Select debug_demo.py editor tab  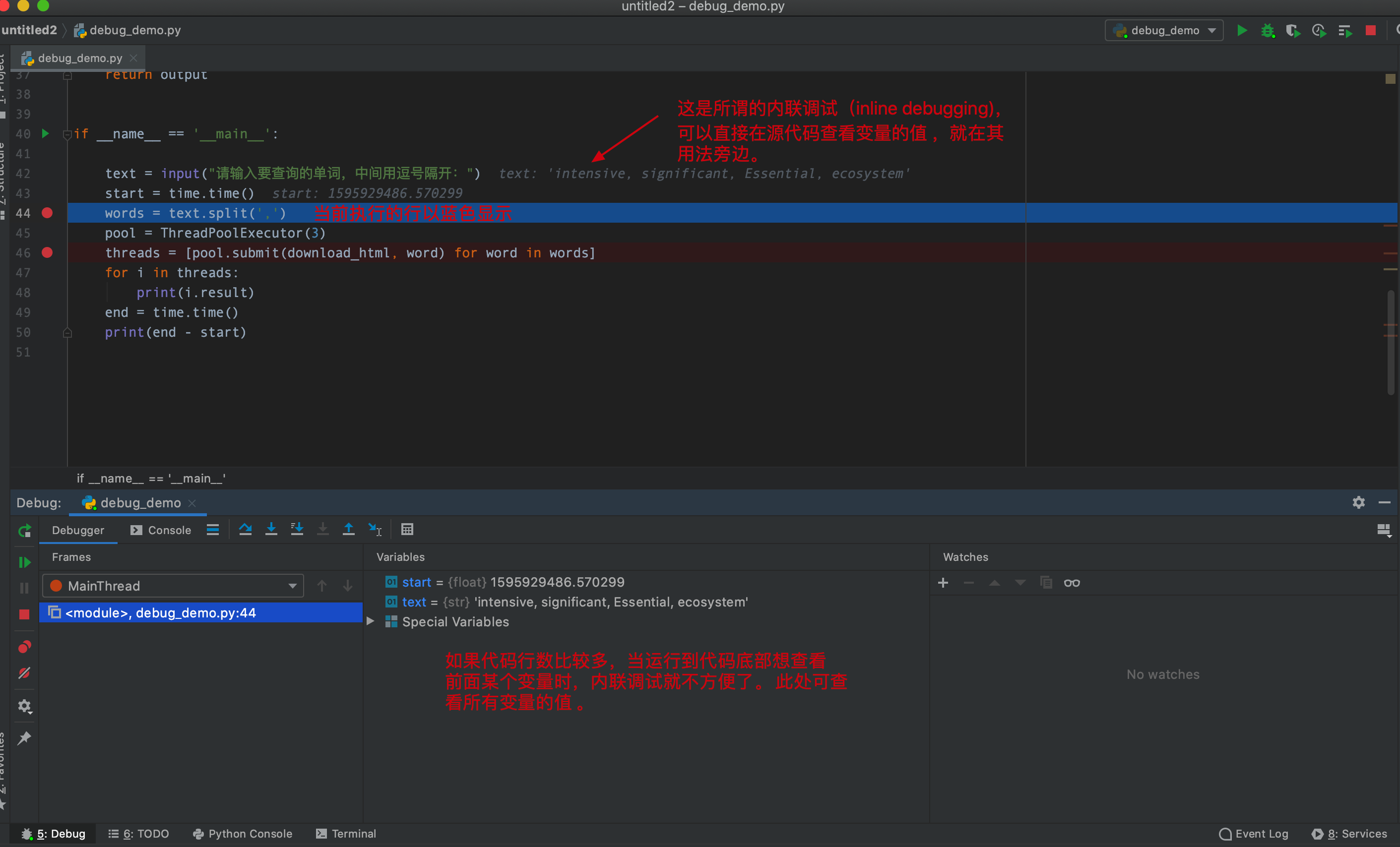click(x=79, y=58)
